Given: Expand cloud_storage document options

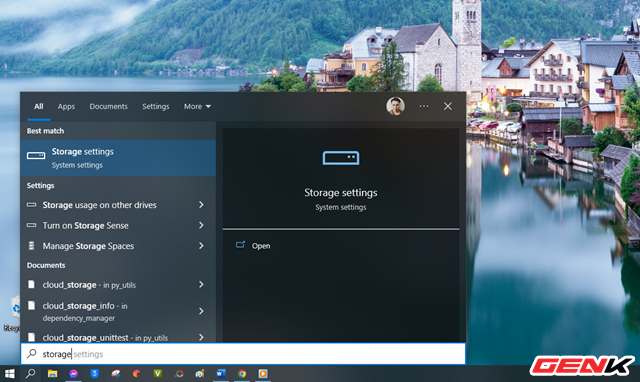Looking at the screenshot, I should [201, 284].
